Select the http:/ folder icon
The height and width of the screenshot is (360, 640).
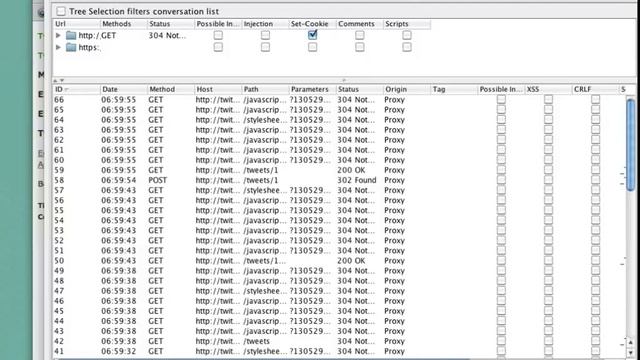point(71,36)
